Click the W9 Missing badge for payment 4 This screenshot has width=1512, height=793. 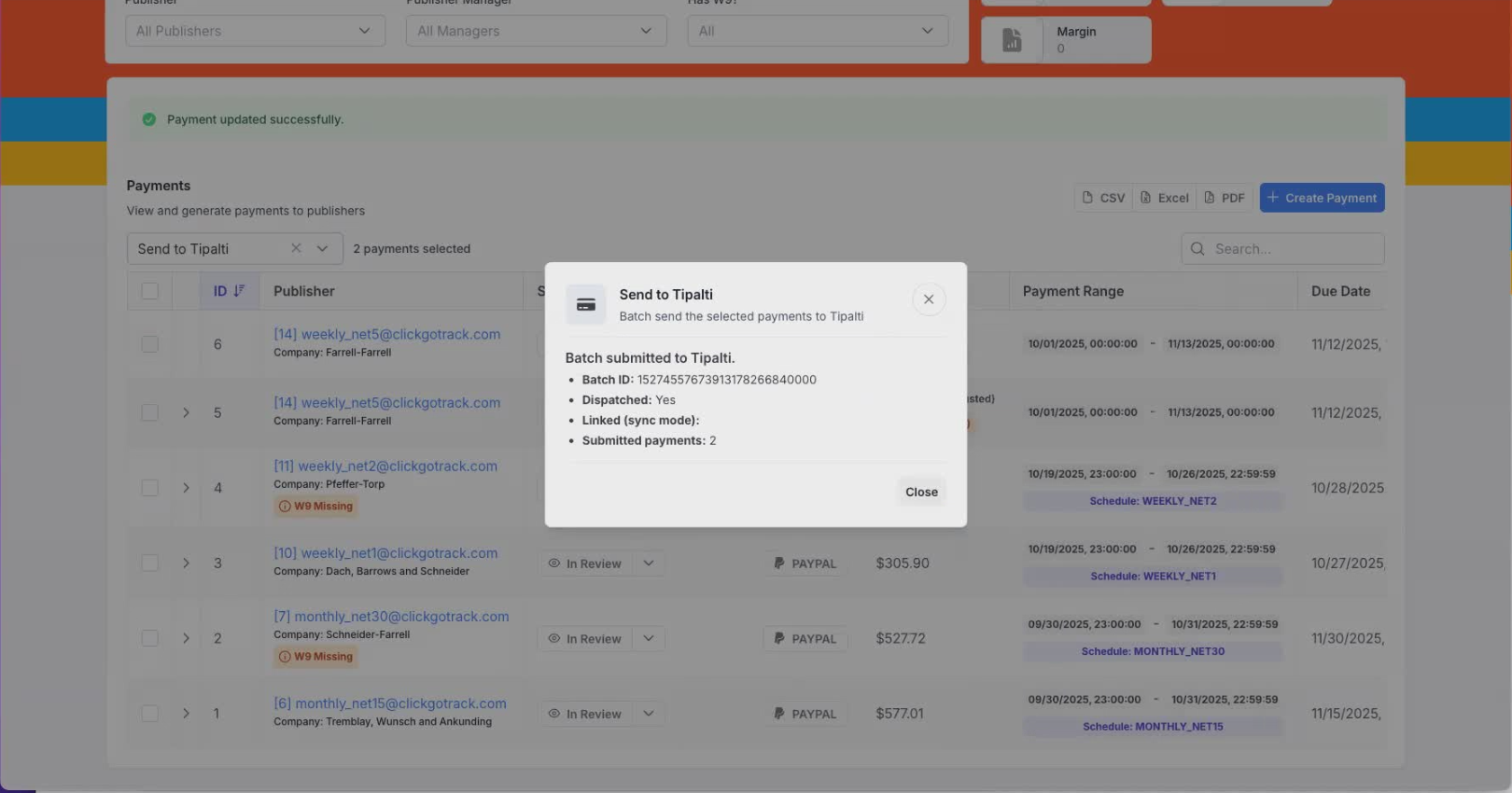click(x=315, y=507)
